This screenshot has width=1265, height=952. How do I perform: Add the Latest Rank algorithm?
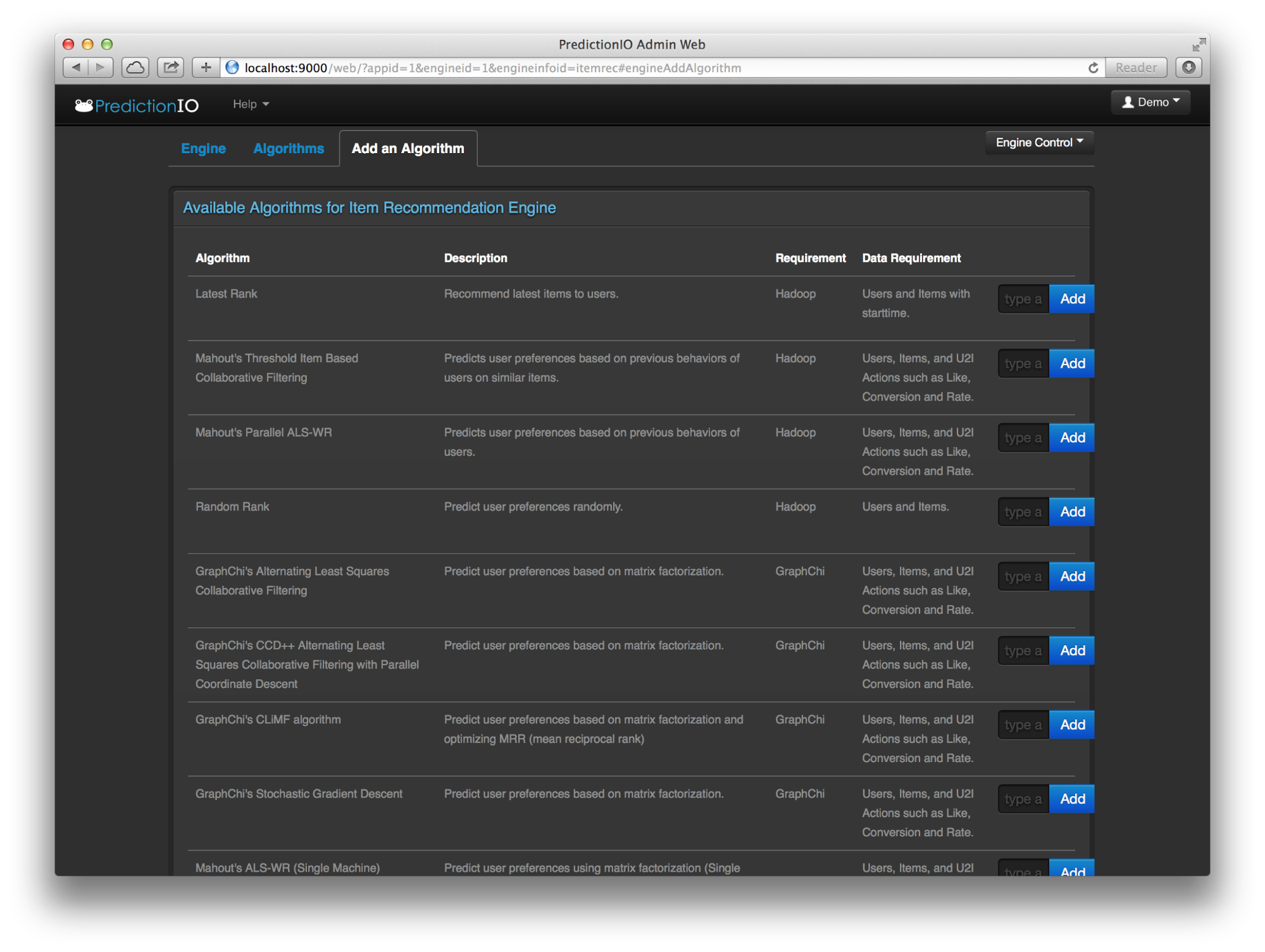pos(1071,299)
